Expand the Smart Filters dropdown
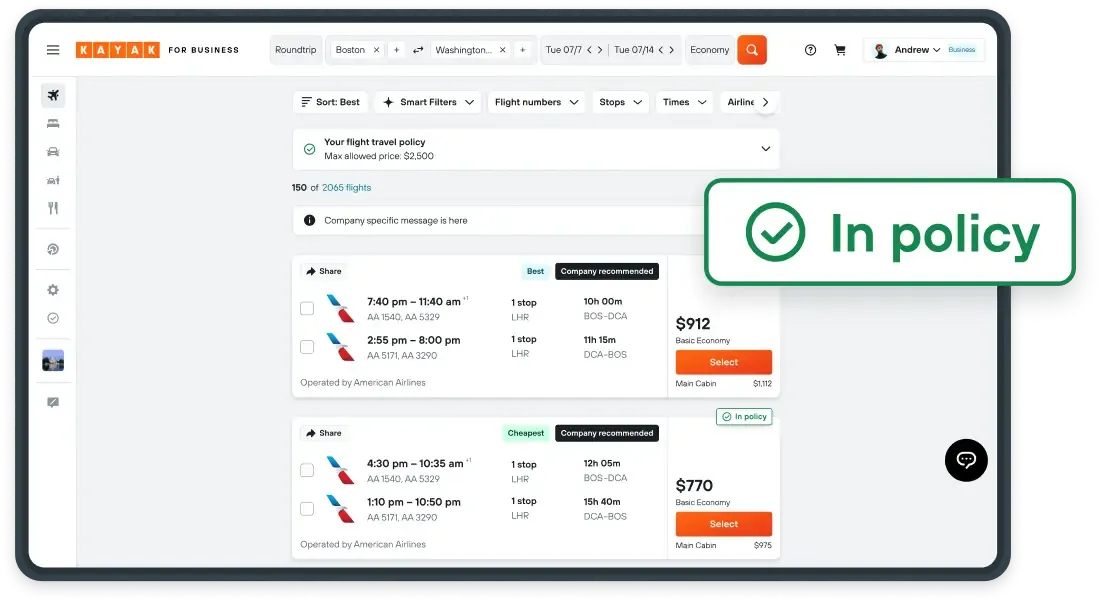This screenshot has height=603, width=1103. [428, 102]
